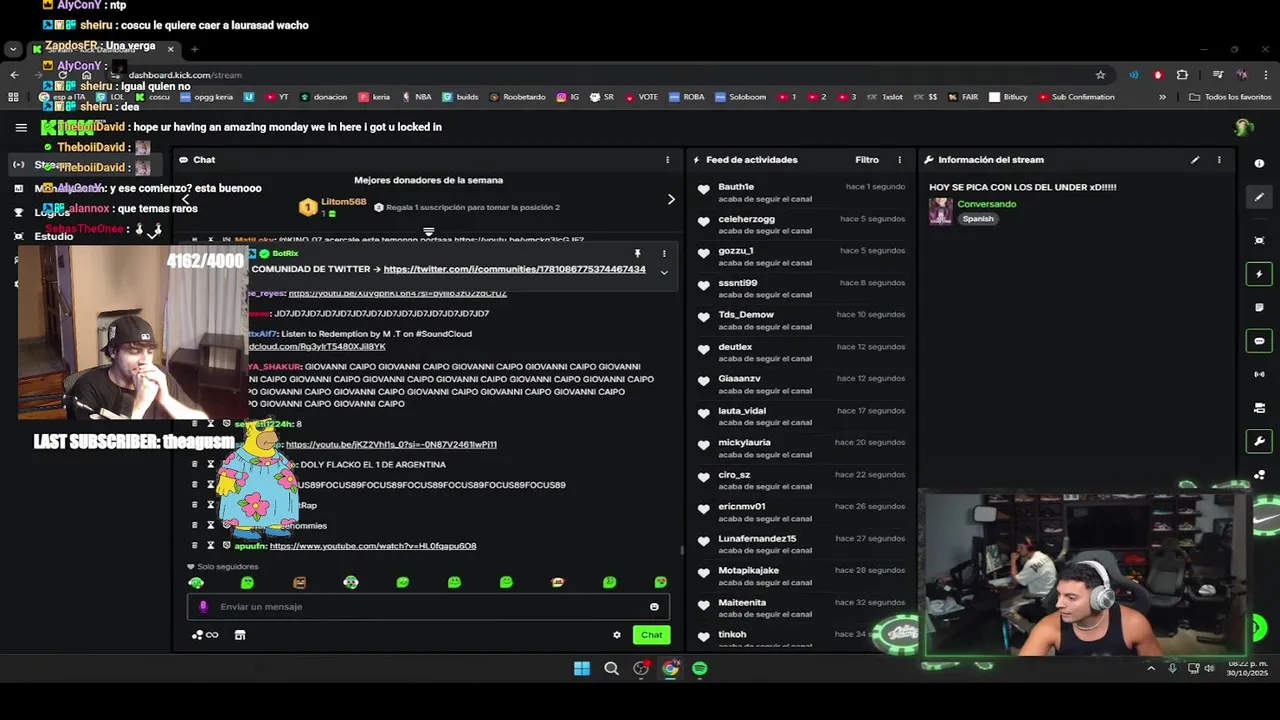Click follower tinkoh in the activity feed
This screenshot has height=720, width=1280.
tap(732, 635)
